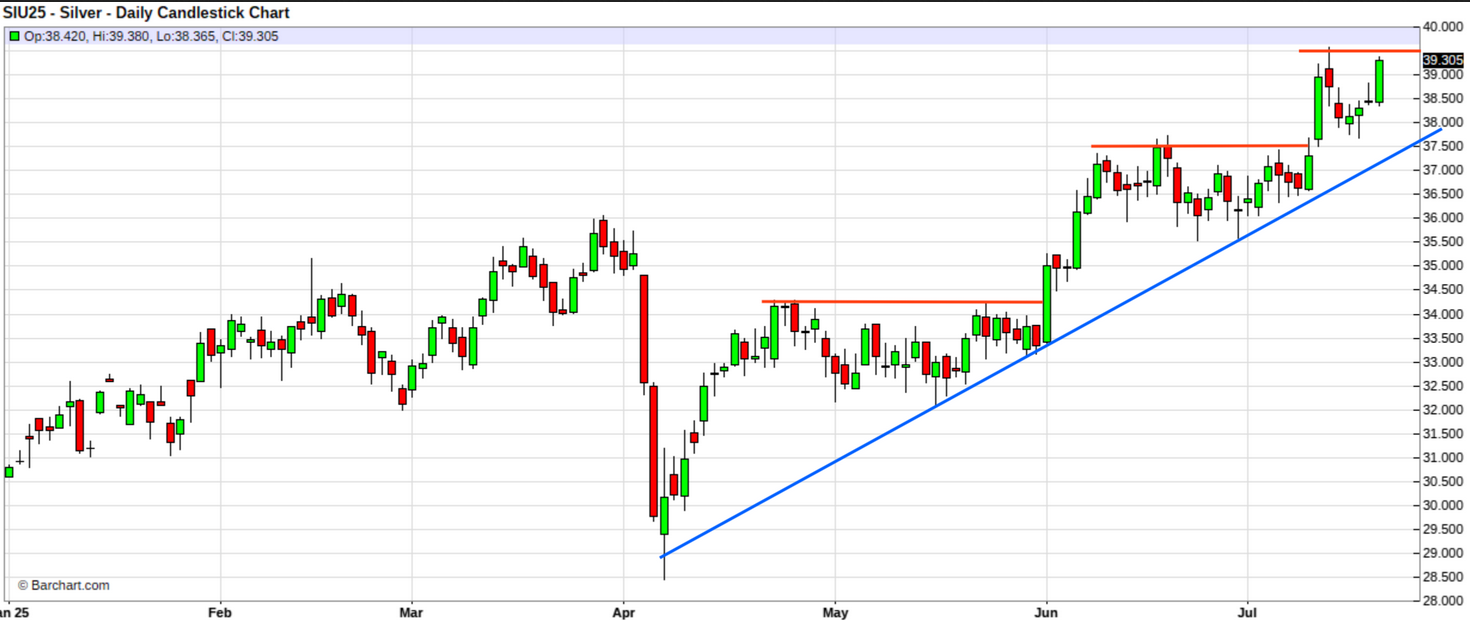The image size is (1470, 620).
Task: Click the Feb label on date axis
Action: click(220, 609)
